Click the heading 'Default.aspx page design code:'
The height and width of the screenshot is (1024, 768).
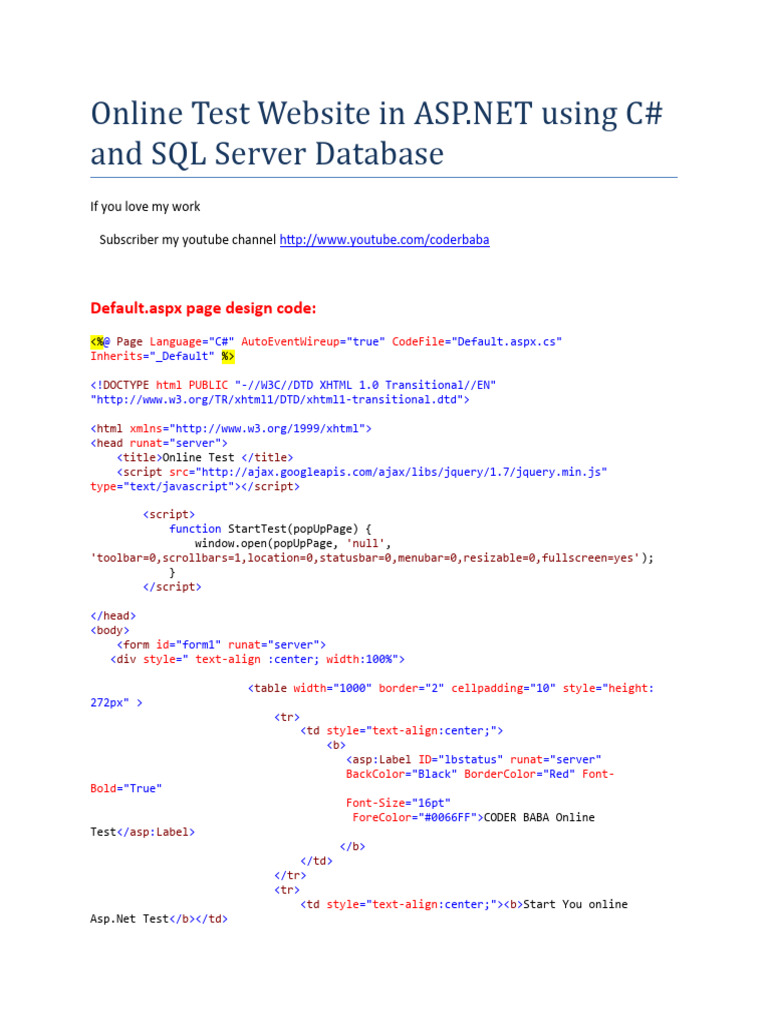203,308
